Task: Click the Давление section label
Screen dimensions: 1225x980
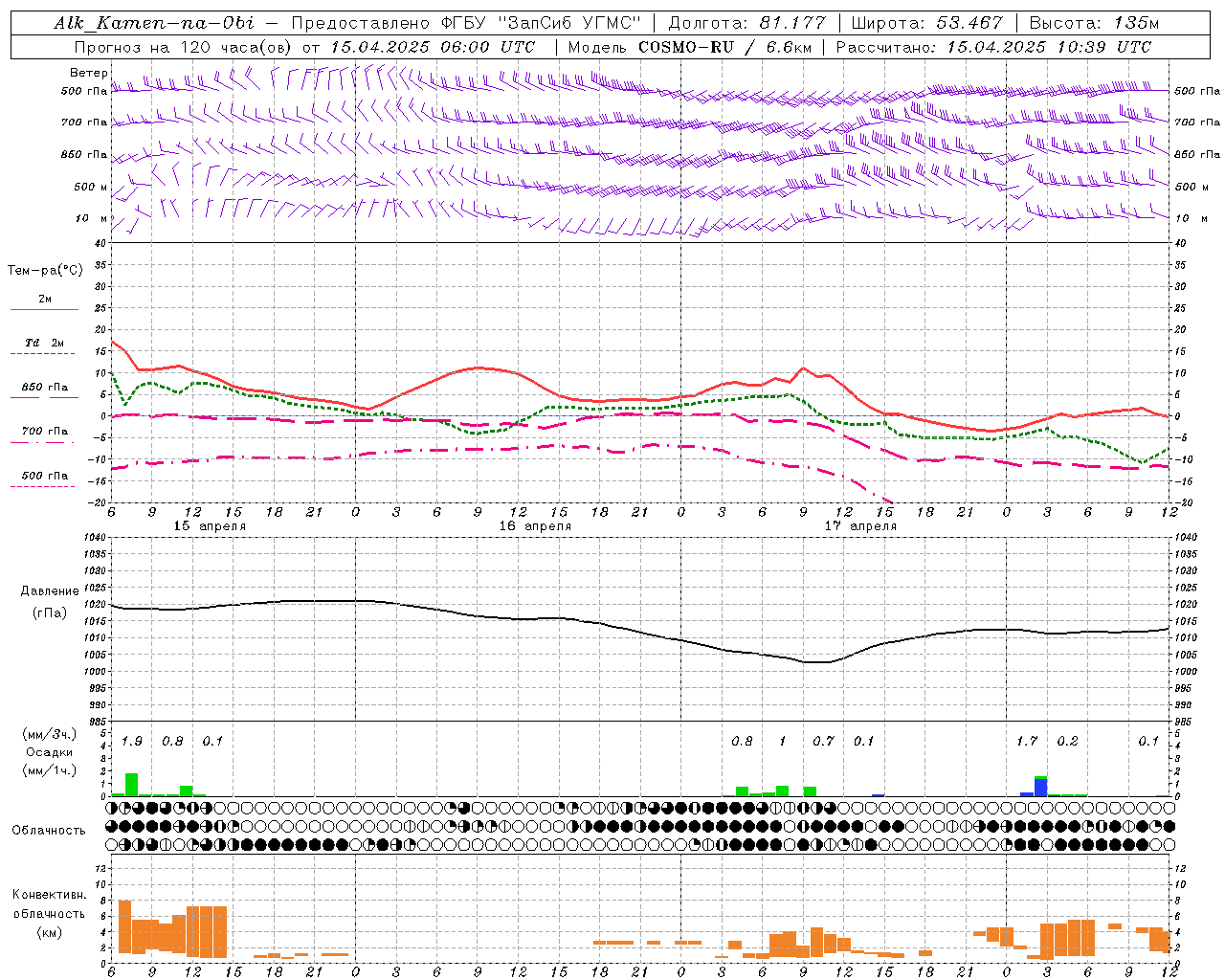Action: click(x=50, y=591)
